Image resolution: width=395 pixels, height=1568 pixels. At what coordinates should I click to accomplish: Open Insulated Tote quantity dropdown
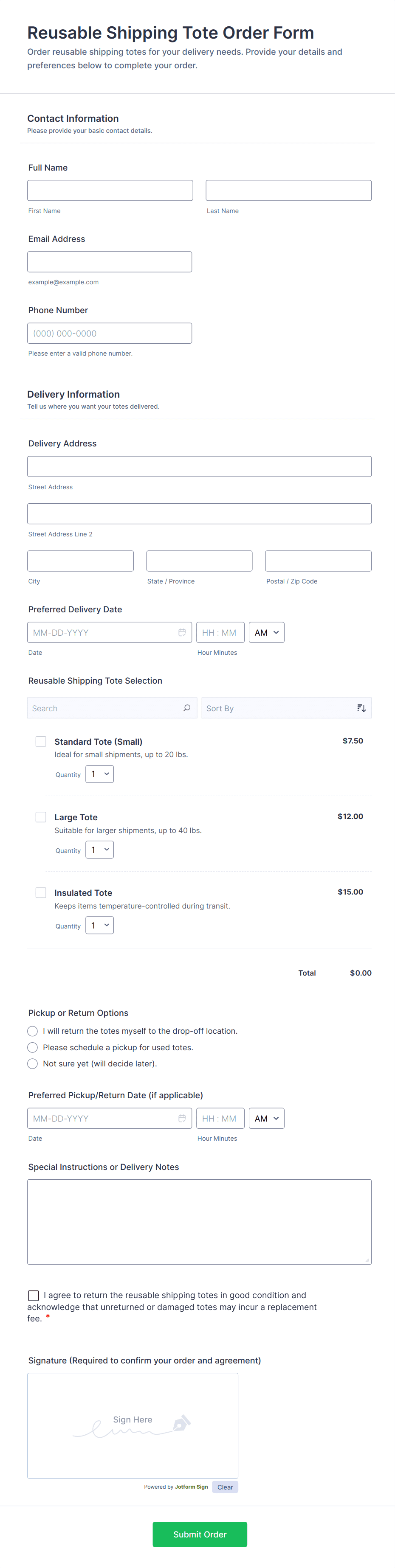tap(99, 925)
